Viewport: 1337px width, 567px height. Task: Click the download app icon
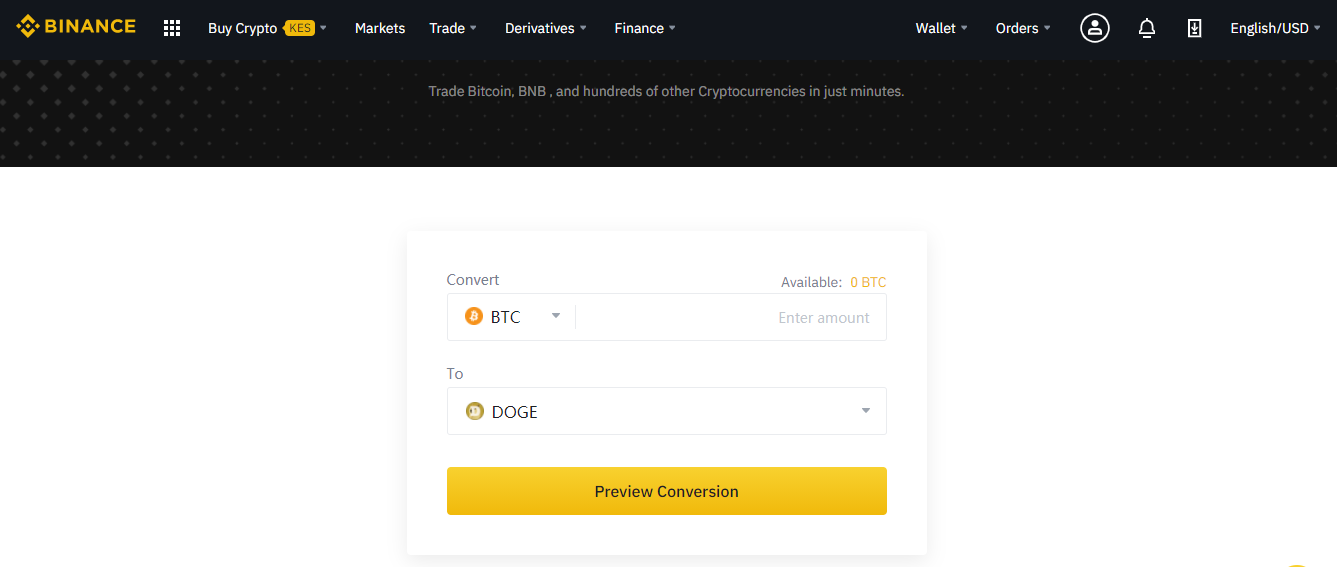(1194, 28)
